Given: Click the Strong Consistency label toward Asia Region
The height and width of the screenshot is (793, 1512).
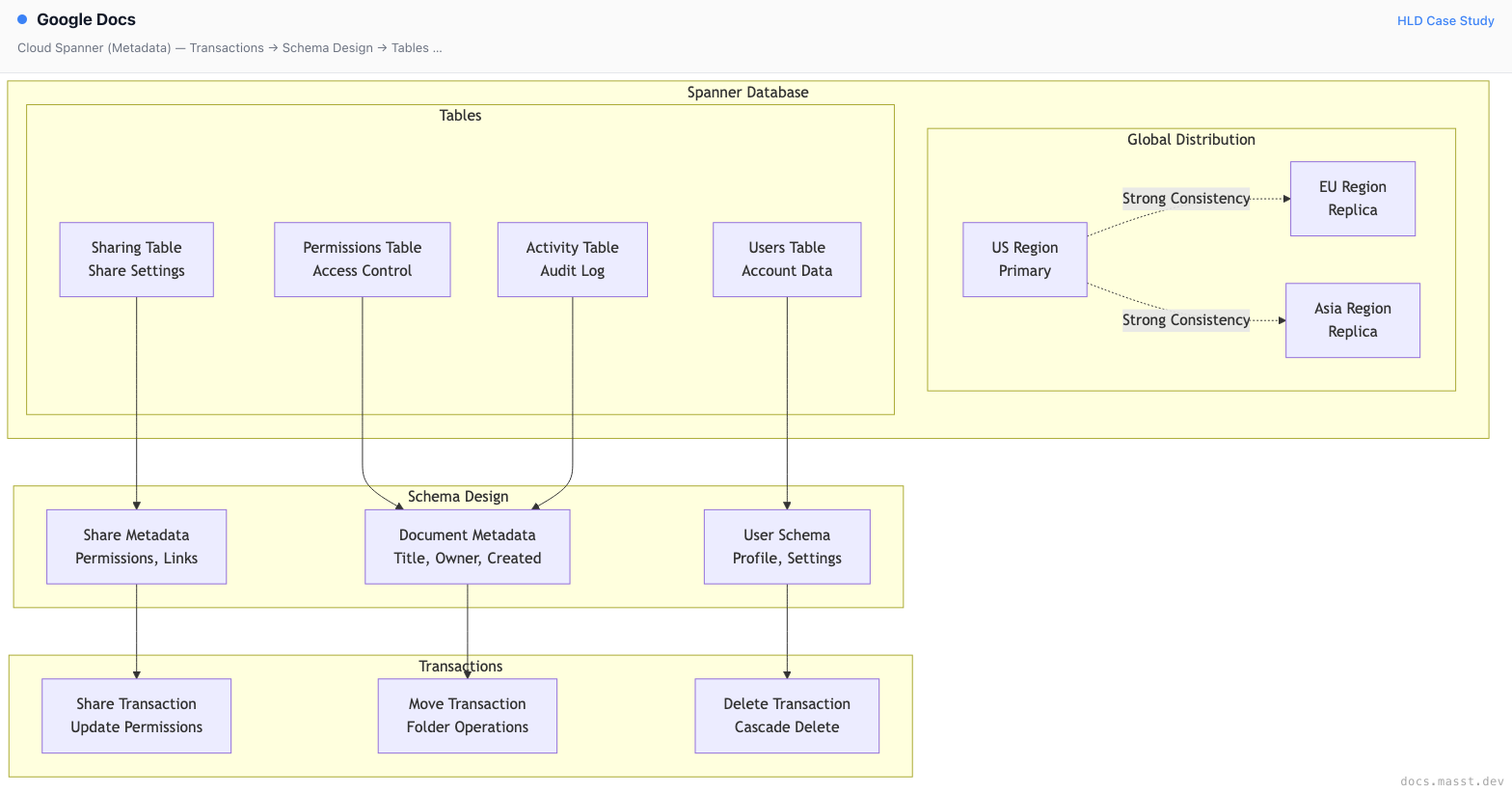Looking at the screenshot, I should tap(1186, 320).
